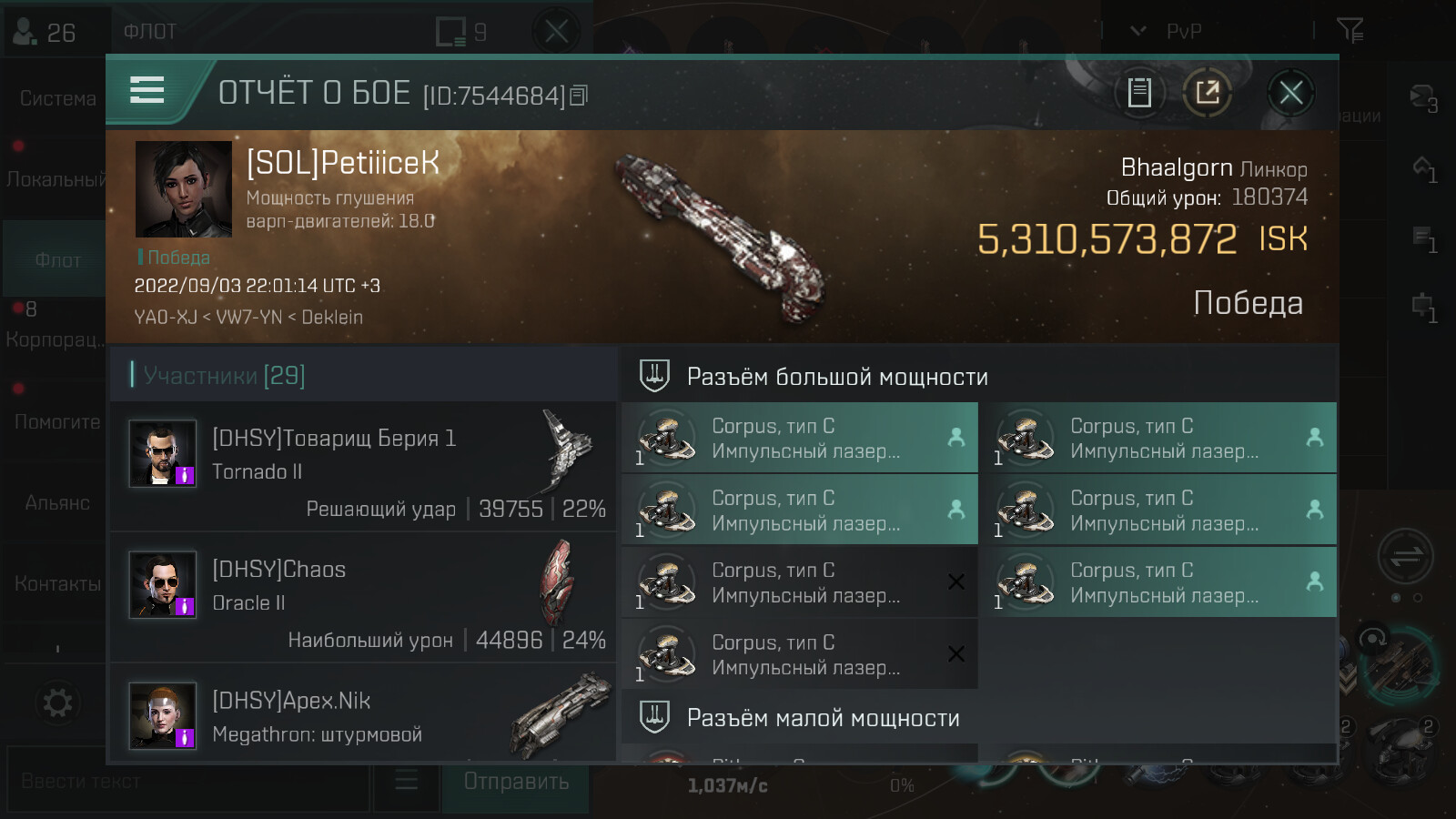Click the PetiiiceK pilot portrait
1456x819 pixels.
184,189
